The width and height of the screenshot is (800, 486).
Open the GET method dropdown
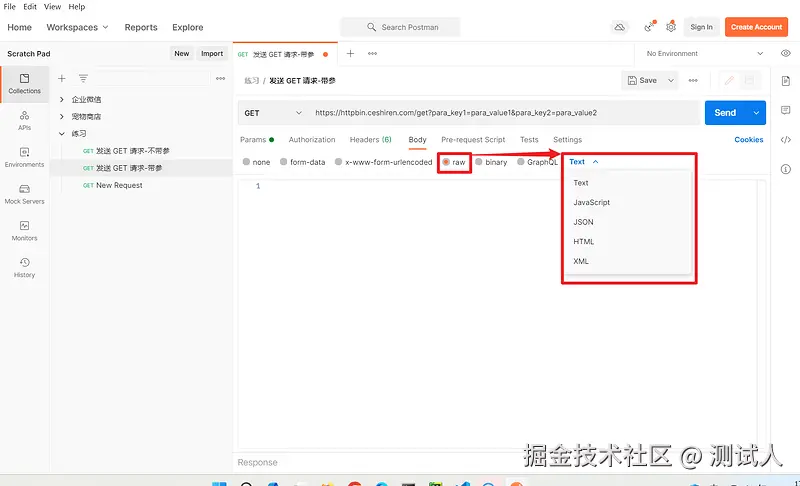(273, 113)
